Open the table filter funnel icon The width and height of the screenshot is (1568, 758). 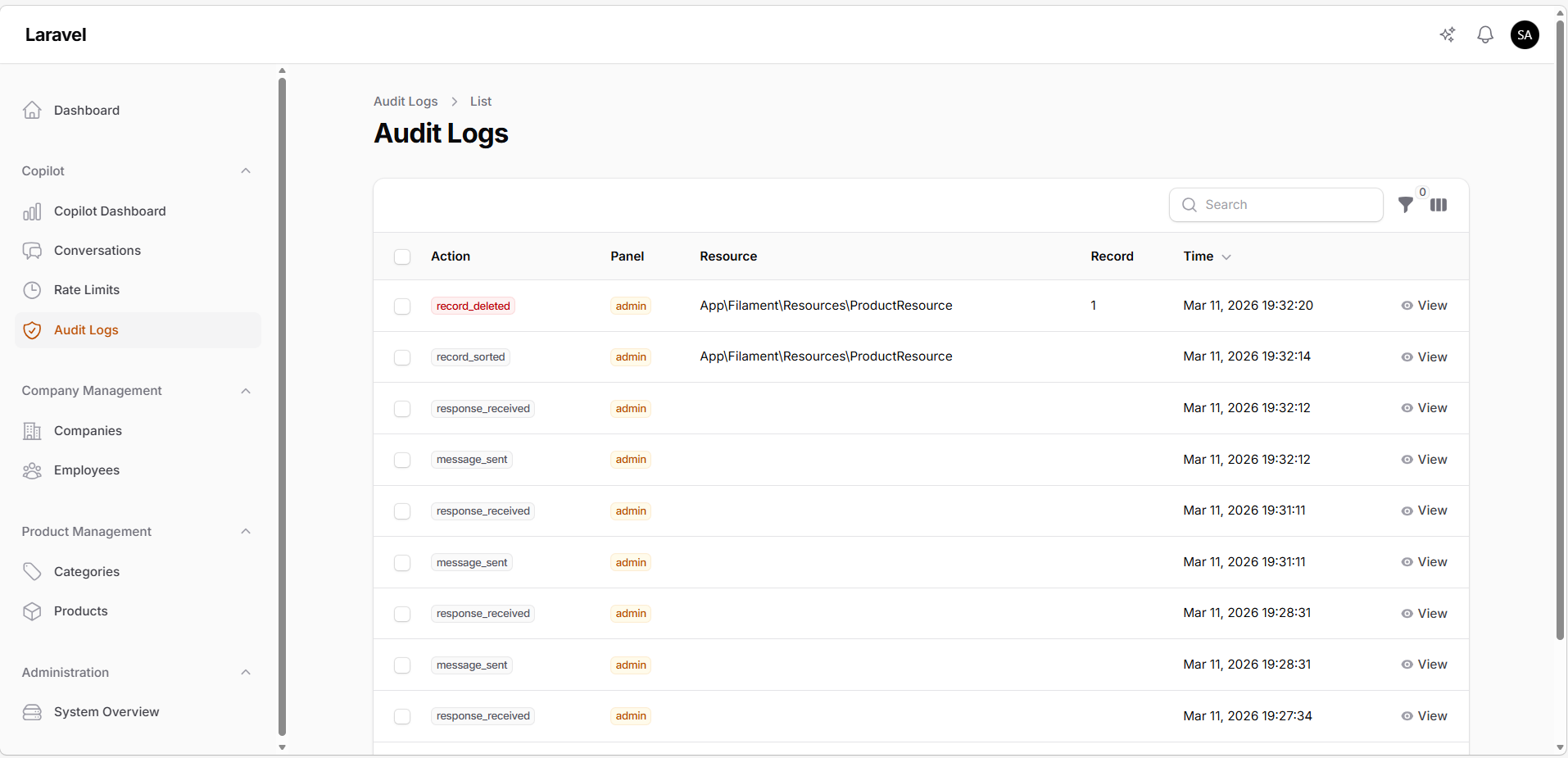coord(1407,205)
